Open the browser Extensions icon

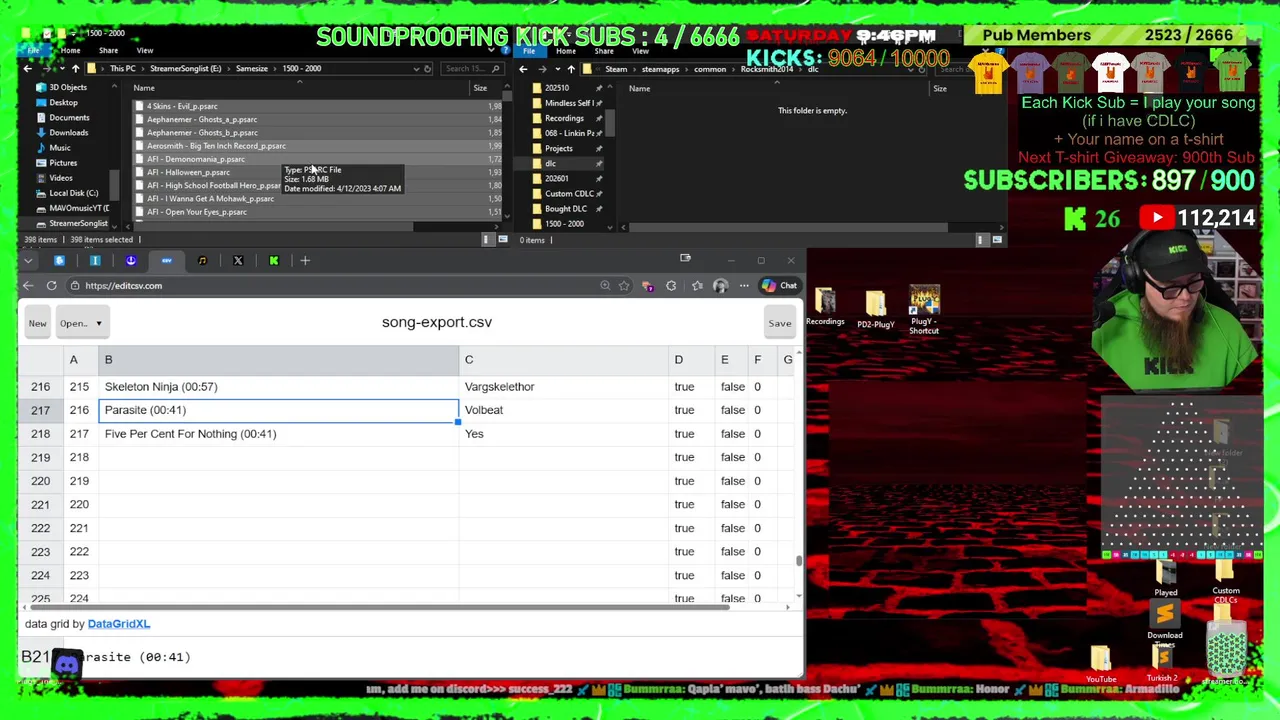pos(671,286)
